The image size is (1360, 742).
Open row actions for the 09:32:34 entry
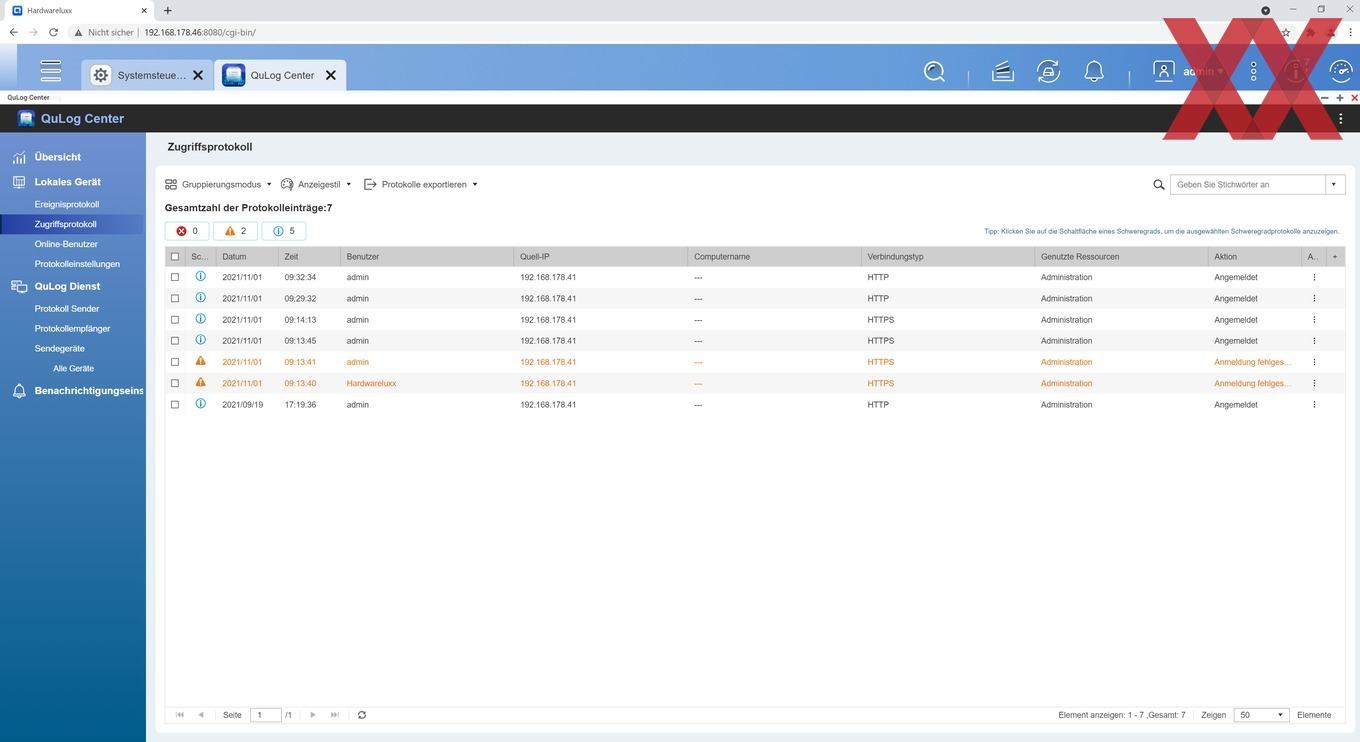point(1314,277)
